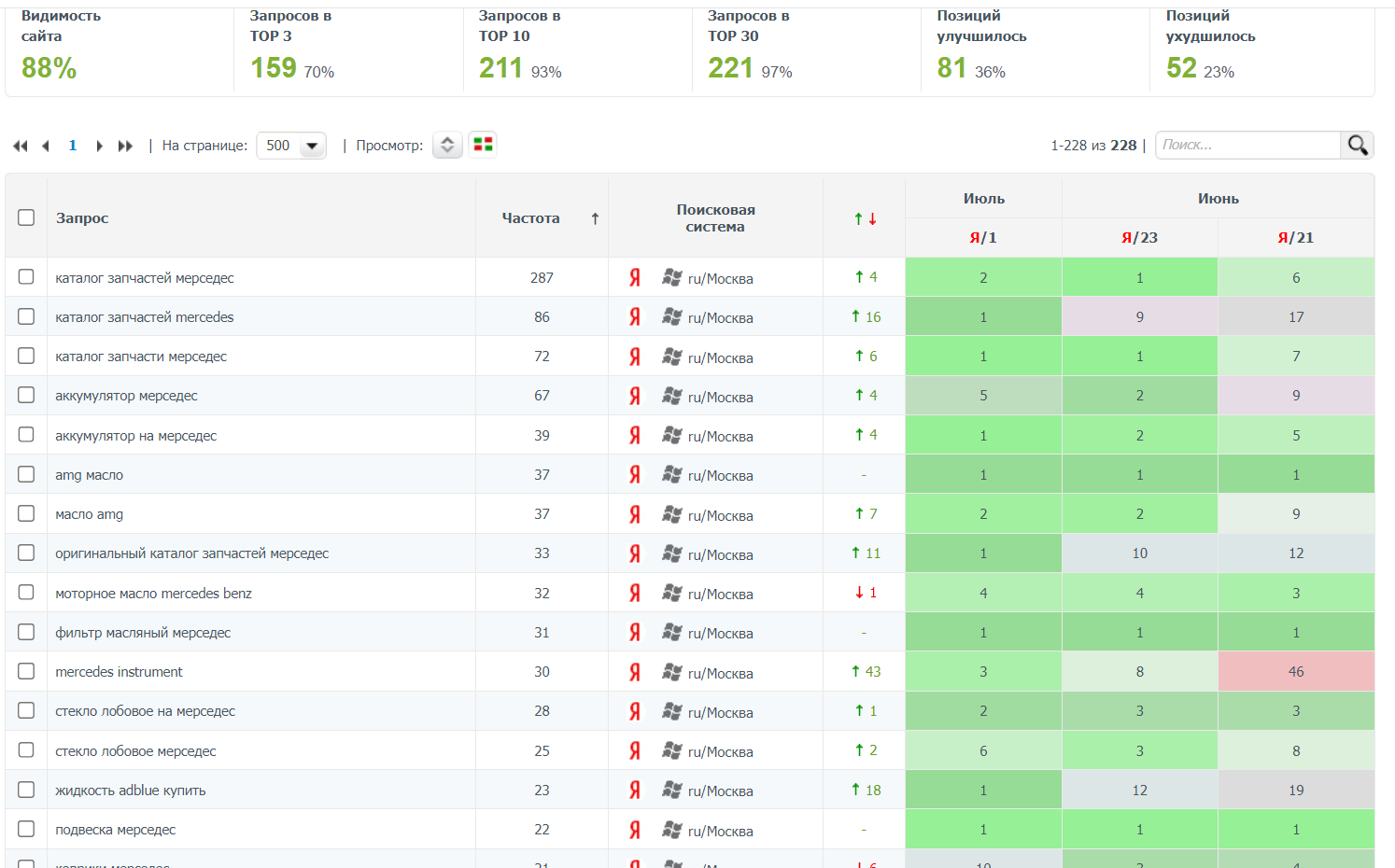Click the Yandex icon in the mercedes instrument row
This screenshot has width=1395, height=868.
[x=635, y=672]
